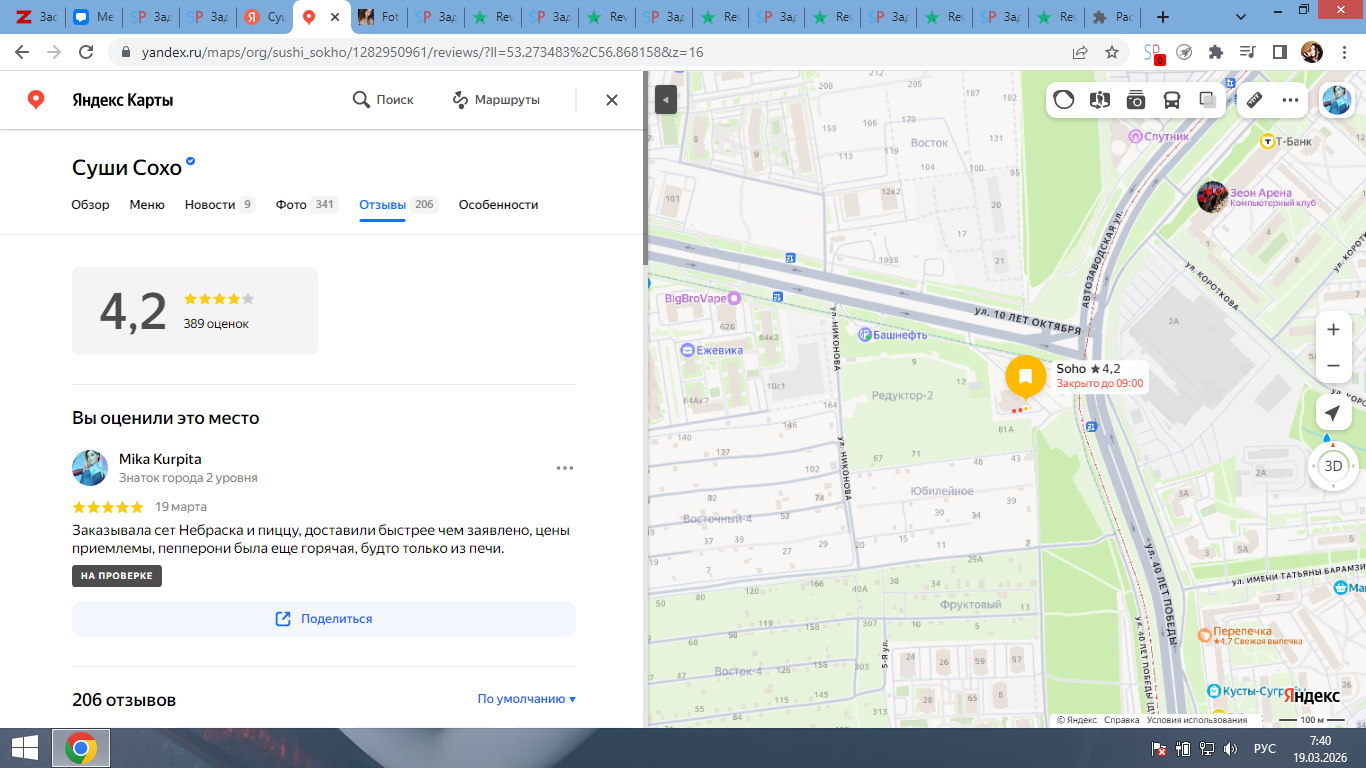Collapse the side panel with the arrow button
This screenshot has height=768, width=1366.
click(666, 99)
